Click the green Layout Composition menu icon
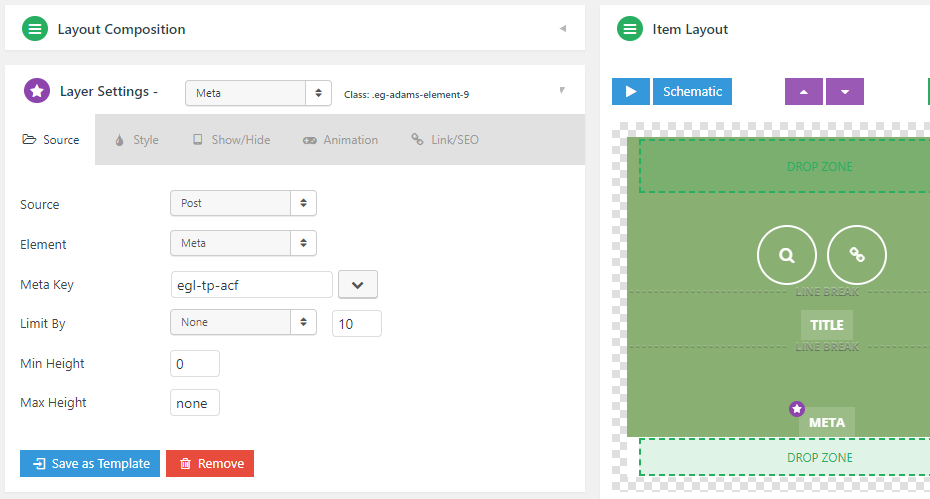This screenshot has width=930, height=499. coord(35,29)
